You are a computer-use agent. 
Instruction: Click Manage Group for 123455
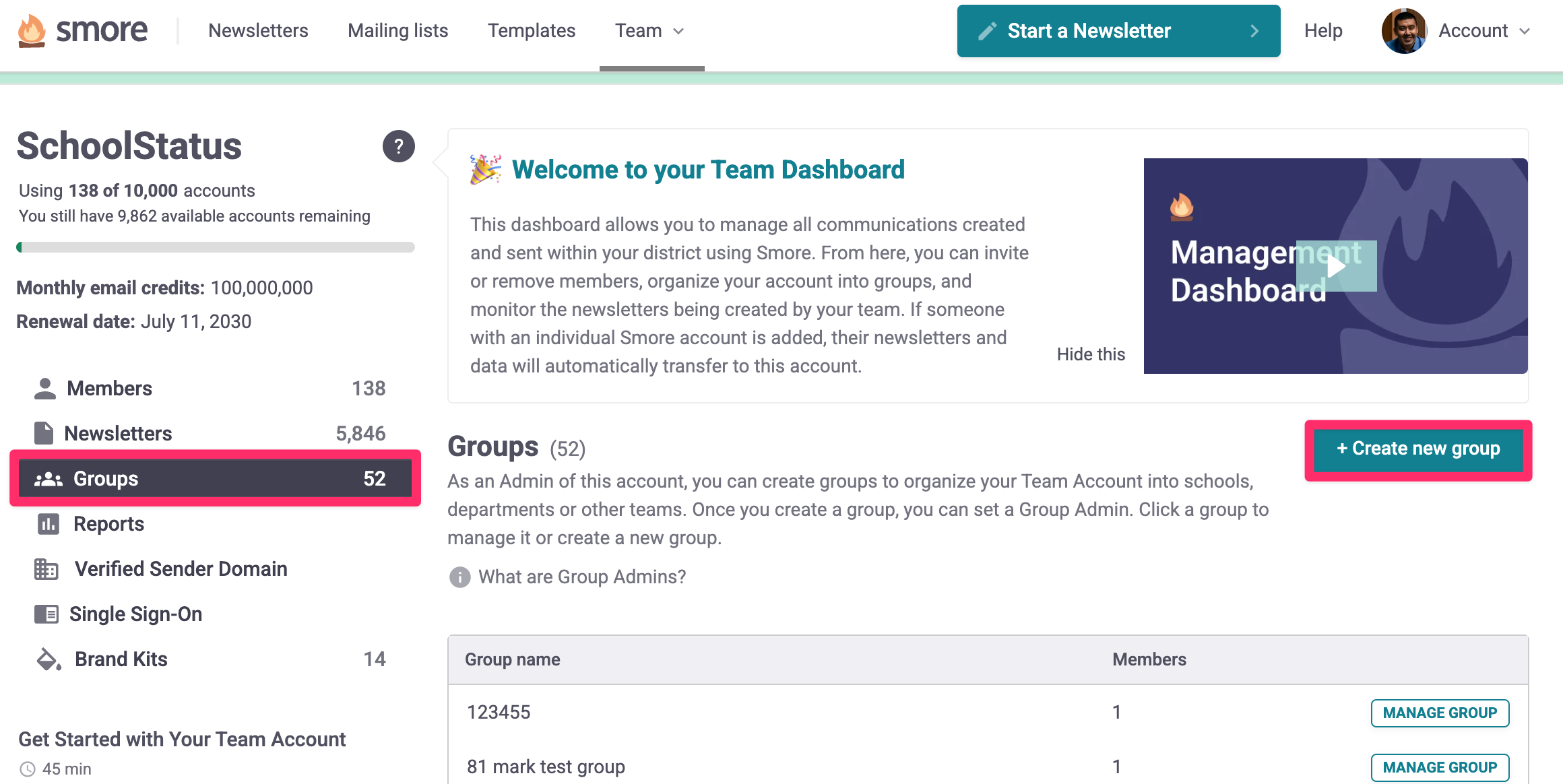(1440, 713)
